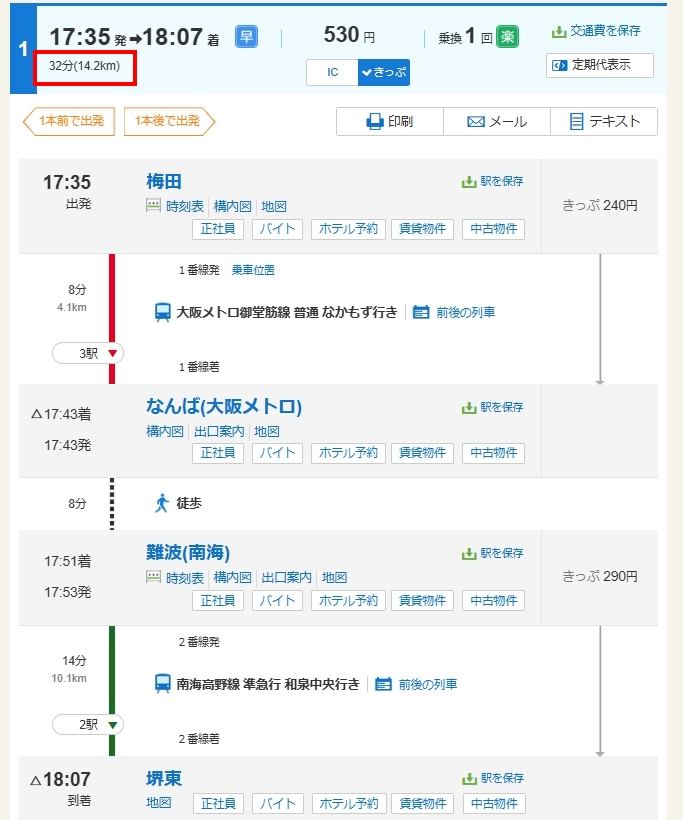Click the printer icon on 印刷 button

[x=375, y=122]
